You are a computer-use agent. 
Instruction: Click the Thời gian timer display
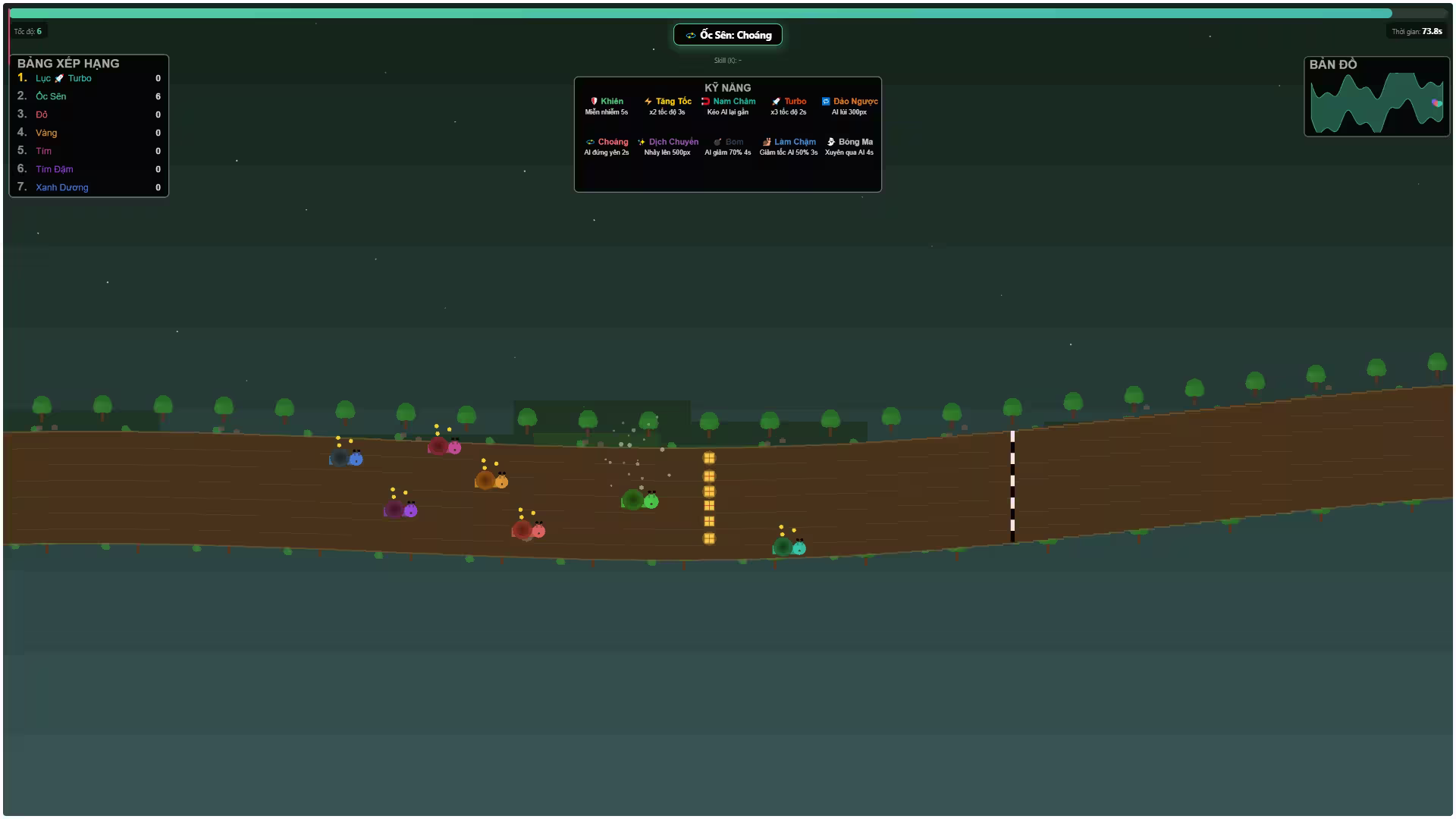pos(1417,31)
